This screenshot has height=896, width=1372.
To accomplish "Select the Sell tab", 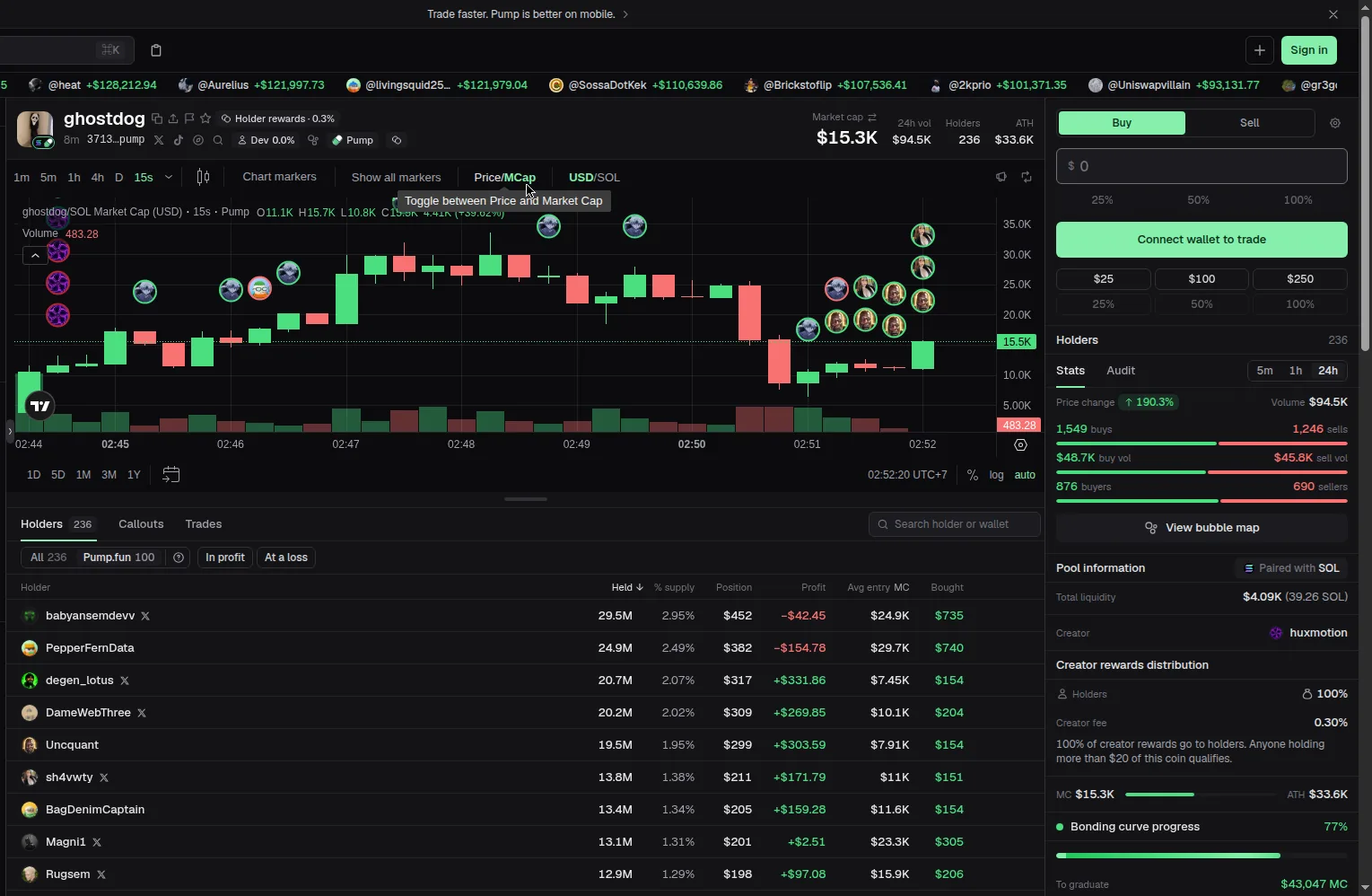I will (x=1249, y=123).
